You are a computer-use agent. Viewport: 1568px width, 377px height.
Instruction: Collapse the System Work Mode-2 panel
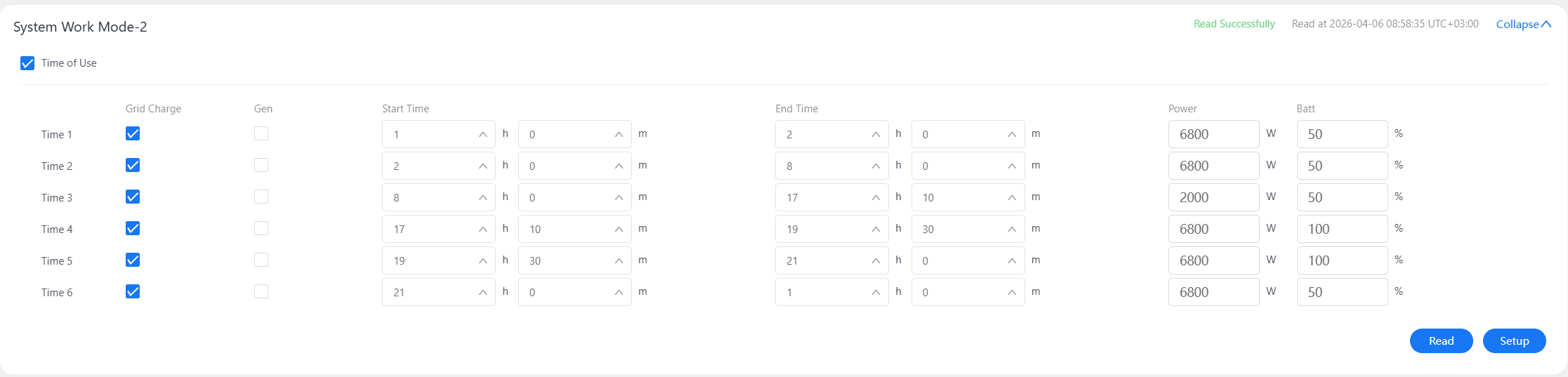coord(1523,24)
